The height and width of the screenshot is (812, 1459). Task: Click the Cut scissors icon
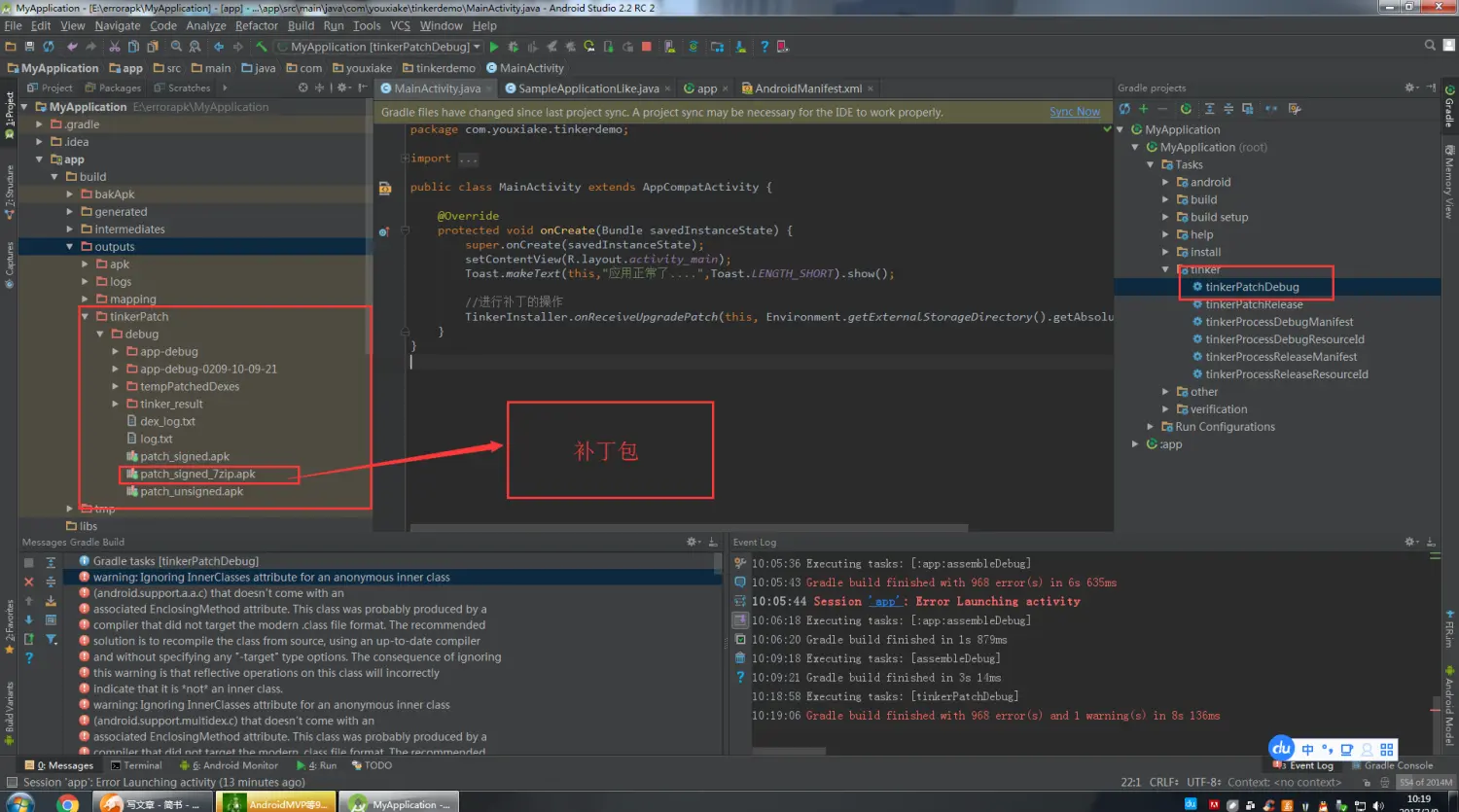click(115, 47)
